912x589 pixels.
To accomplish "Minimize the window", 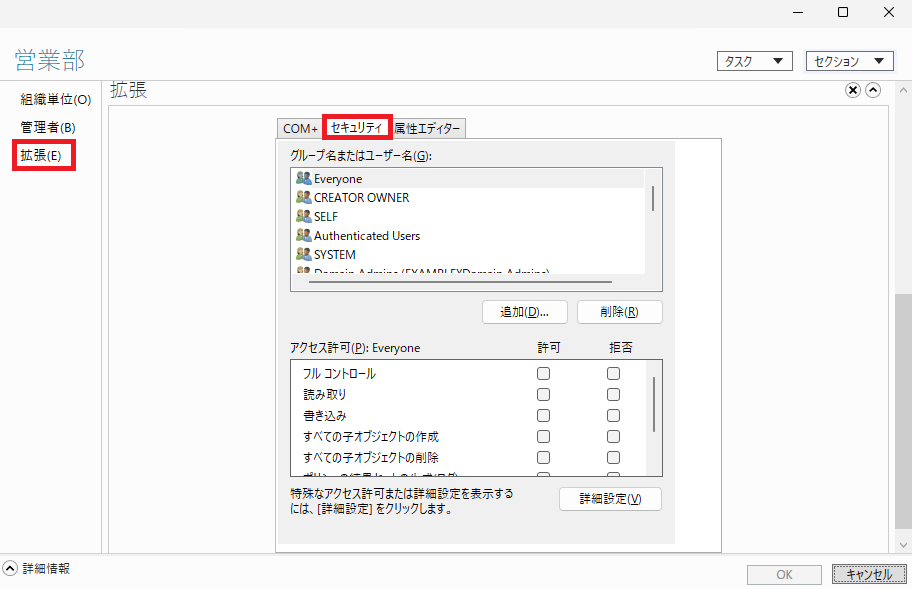I will (x=798, y=12).
